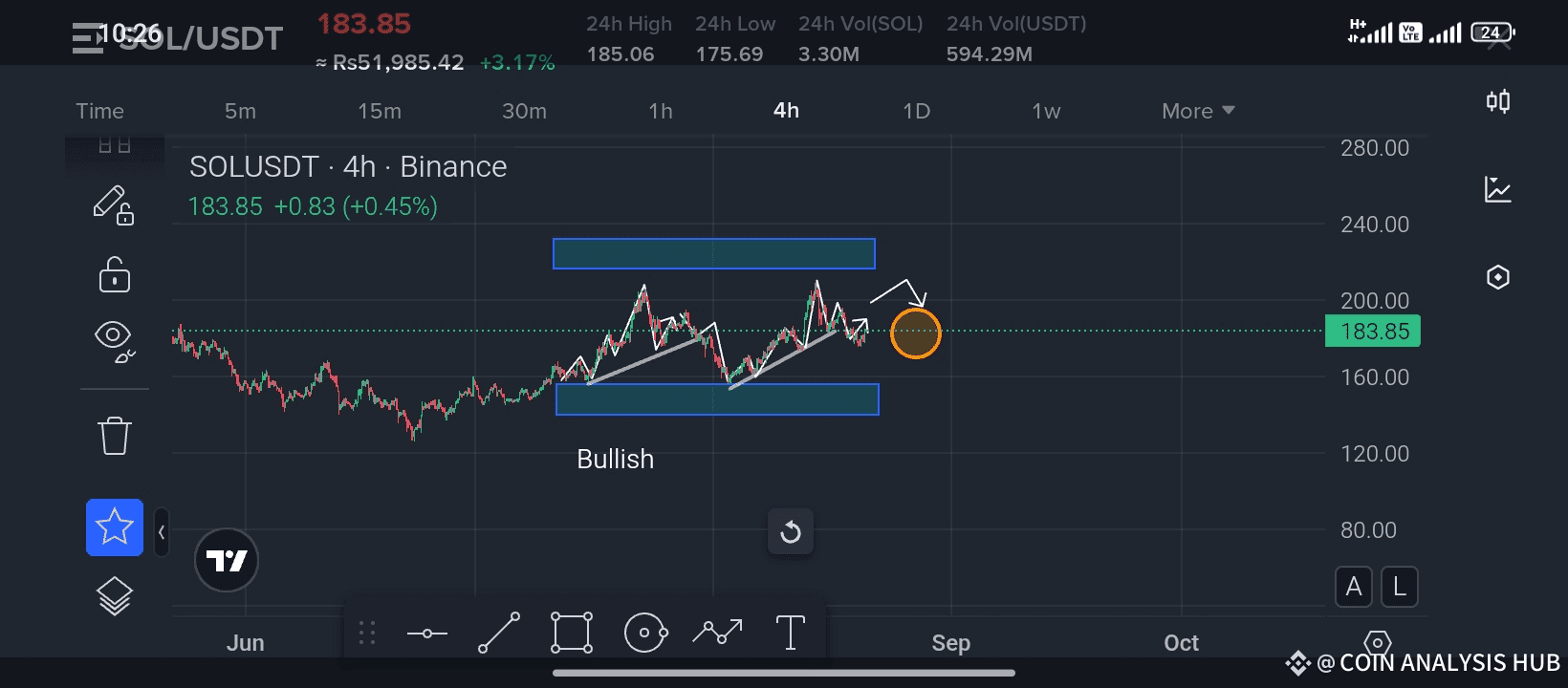Choose the text annotation tool
1568x688 pixels.
(x=791, y=633)
